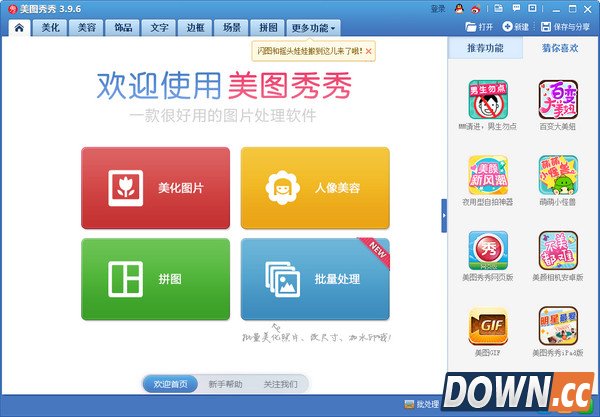Image resolution: width=600 pixels, height=417 pixels.
Task: Expand the 更多功能 dropdown menu
Action: [313, 28]
